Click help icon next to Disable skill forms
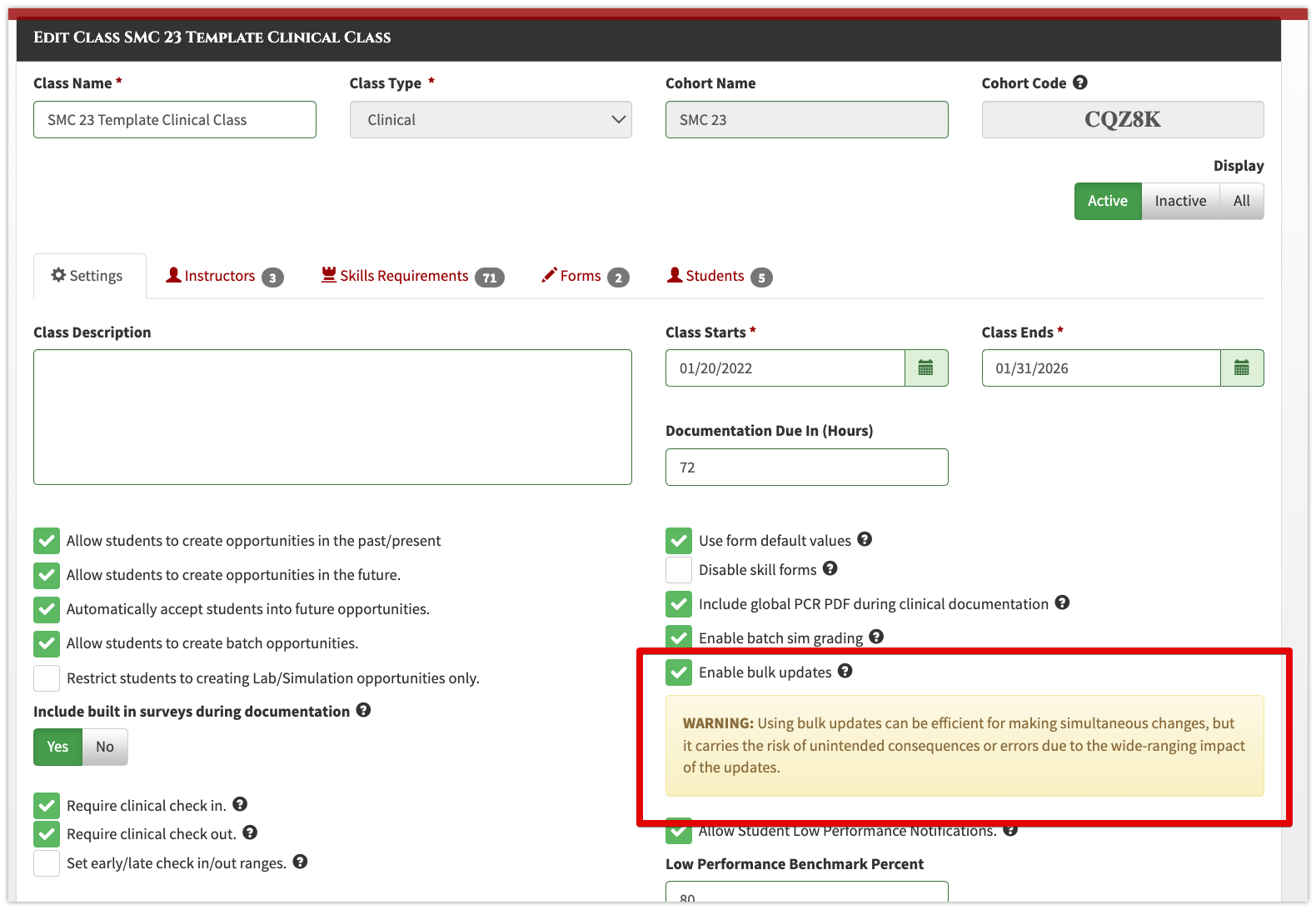 [x=830, y=568]
